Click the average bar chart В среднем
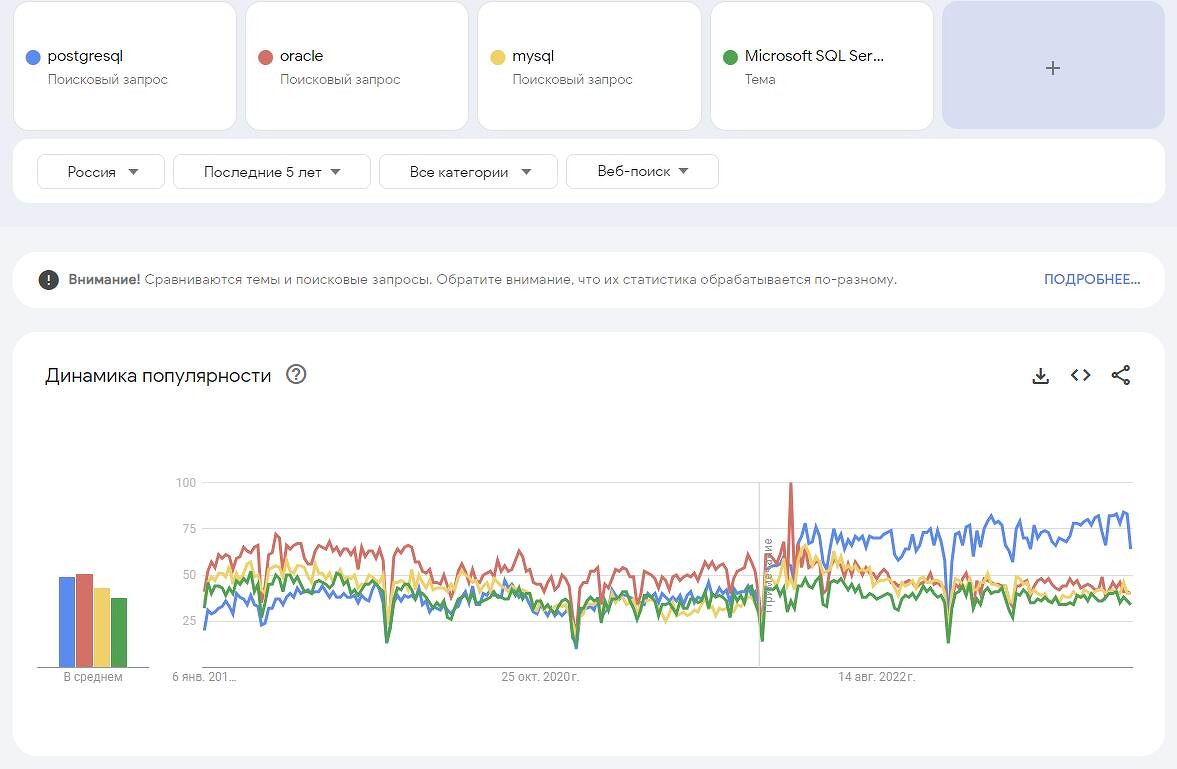This screenshot has width=1177, height=769. (93, 620)
